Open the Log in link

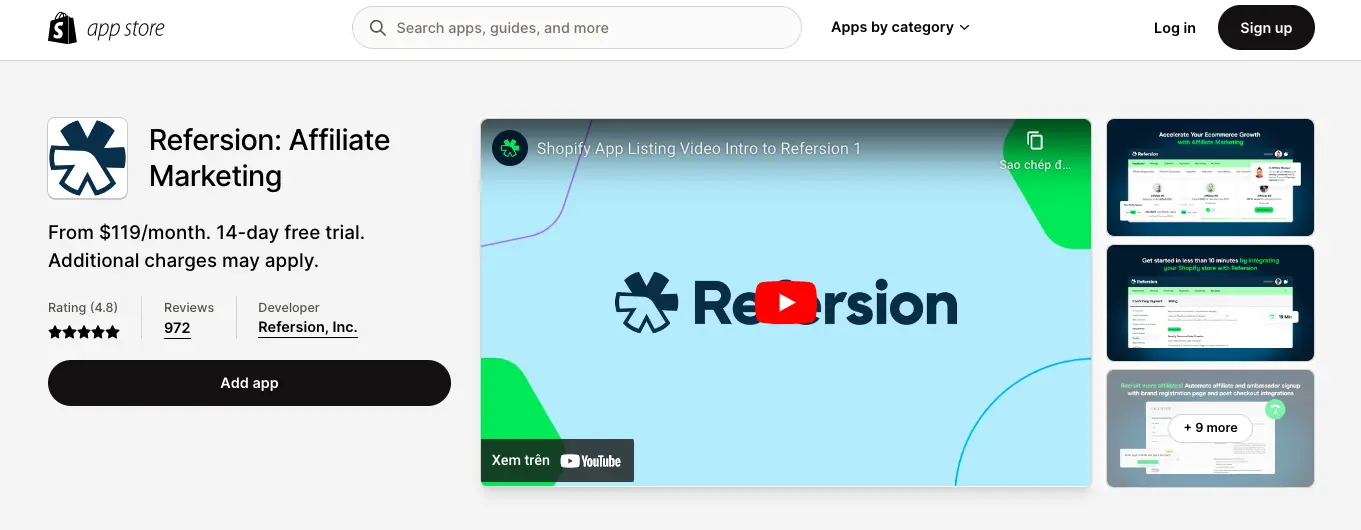(1174, 28)
